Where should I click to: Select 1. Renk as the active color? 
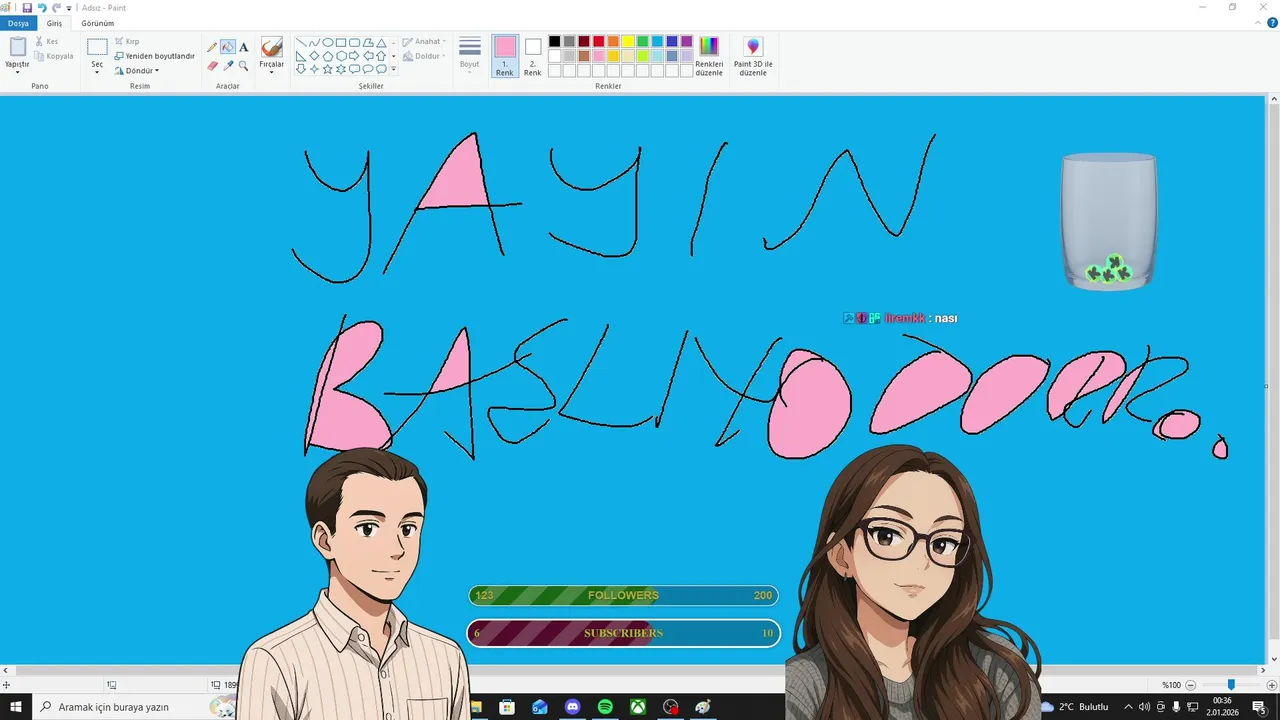pyautogui.click(x=505, y=57)
